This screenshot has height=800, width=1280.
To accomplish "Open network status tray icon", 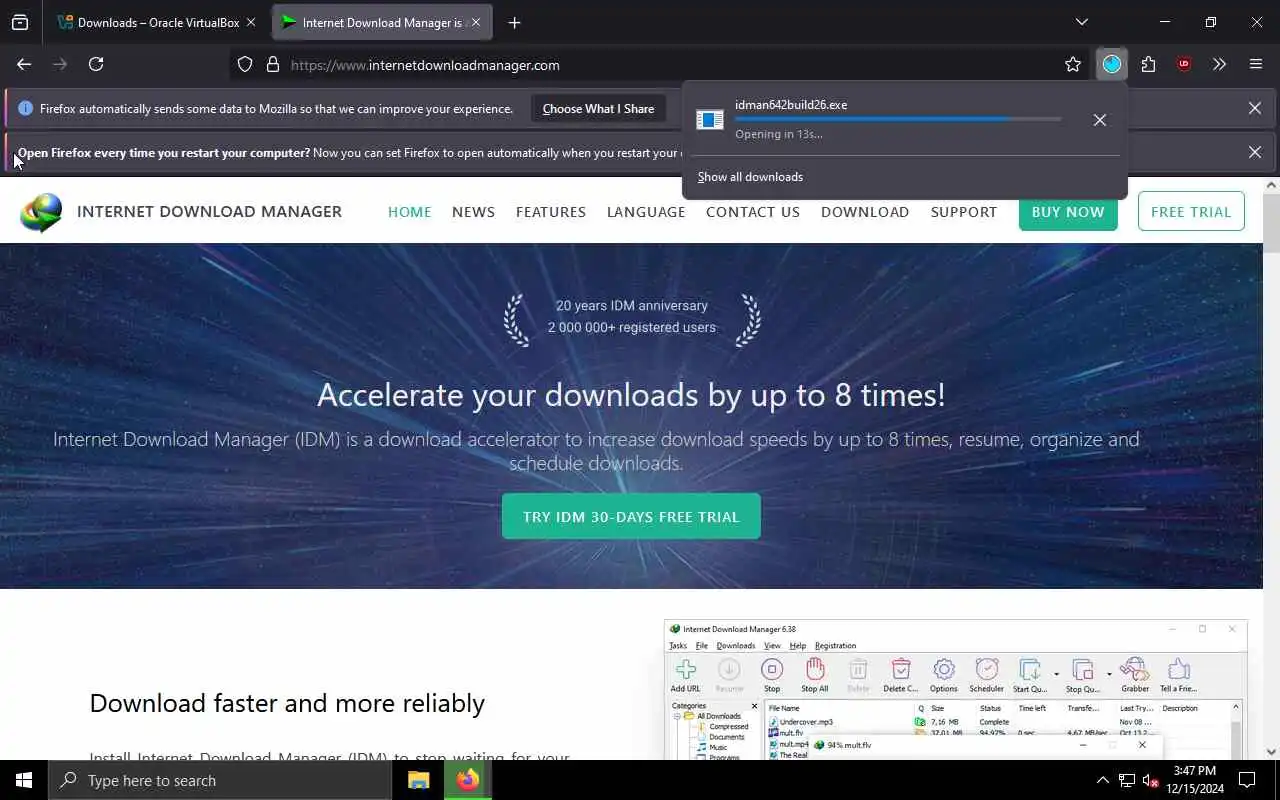I will click(x=1126, y=780).
